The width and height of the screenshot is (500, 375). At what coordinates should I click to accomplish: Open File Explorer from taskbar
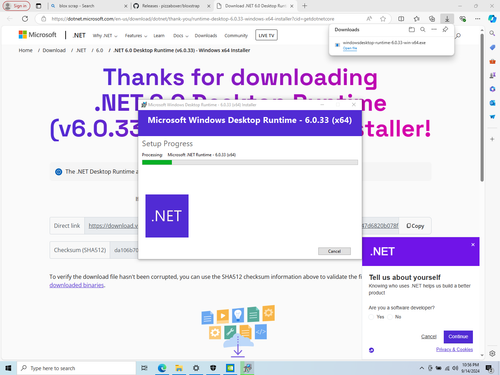click(179, 368)
